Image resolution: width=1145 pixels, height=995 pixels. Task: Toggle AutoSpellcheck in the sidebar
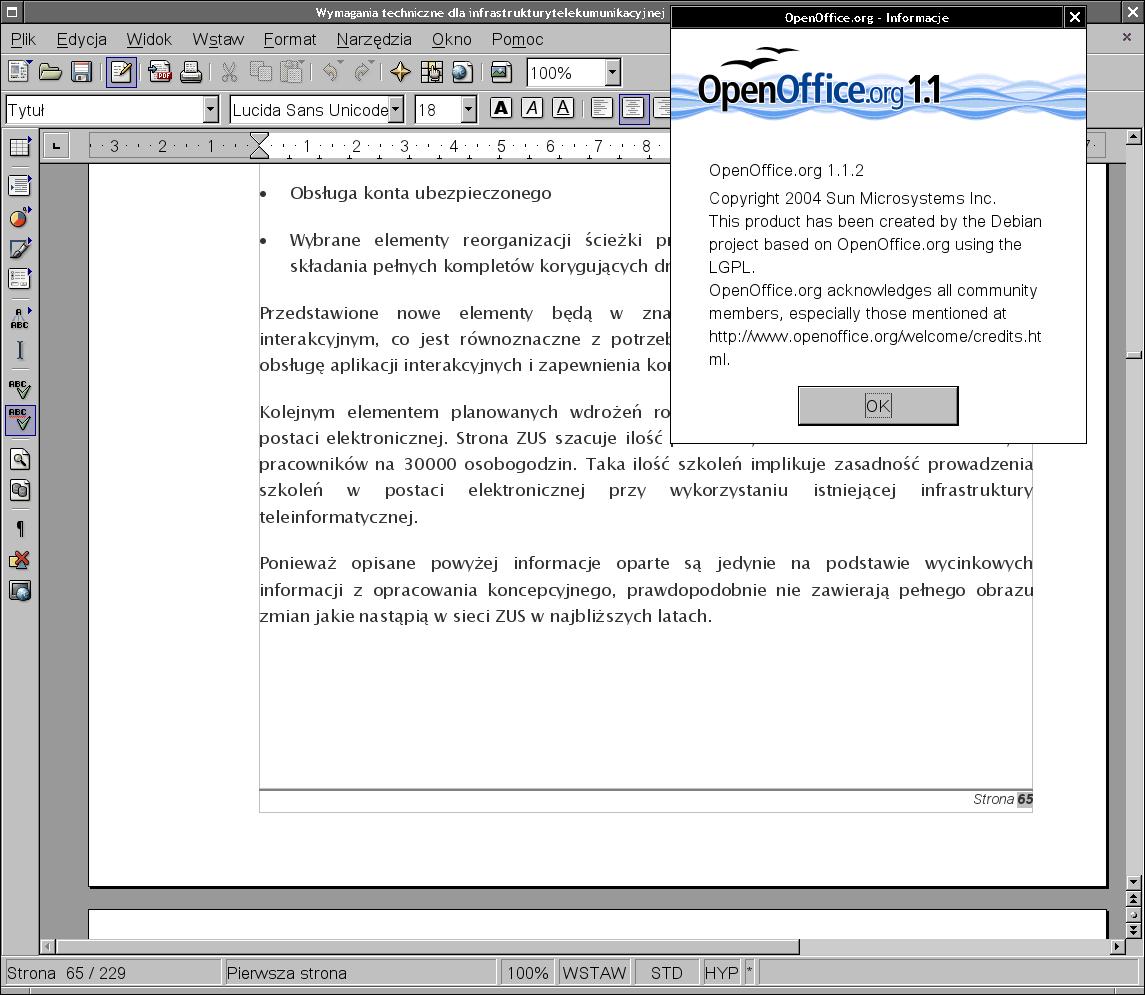click(20, 420)
